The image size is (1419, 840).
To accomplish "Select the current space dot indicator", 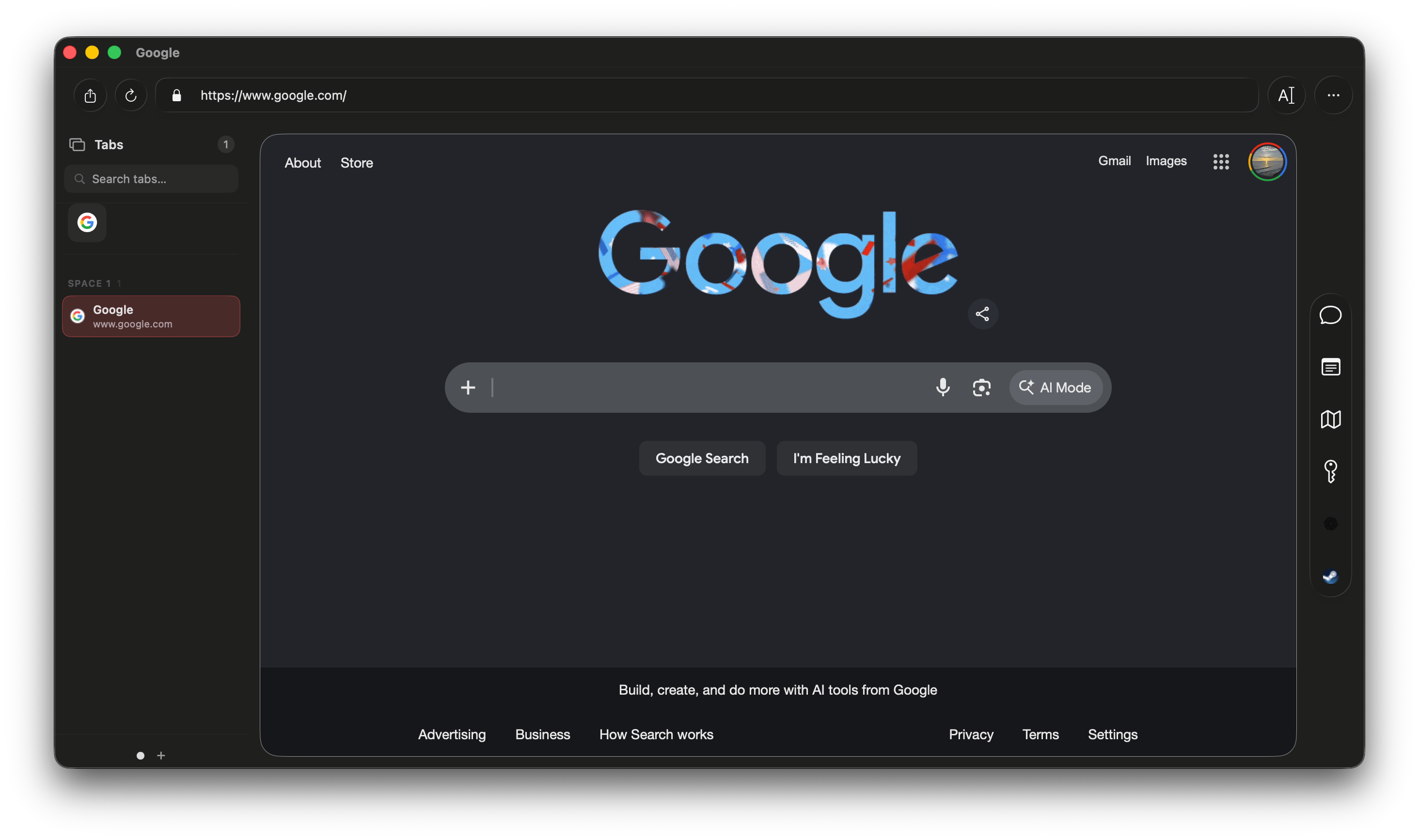I will click(x=141, y=755).
